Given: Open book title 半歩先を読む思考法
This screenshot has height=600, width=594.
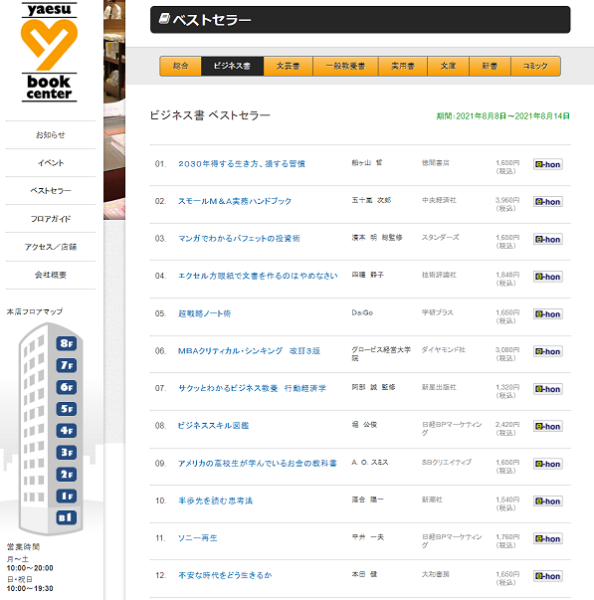Looking at the screenshot, I should tap(215, 501).
